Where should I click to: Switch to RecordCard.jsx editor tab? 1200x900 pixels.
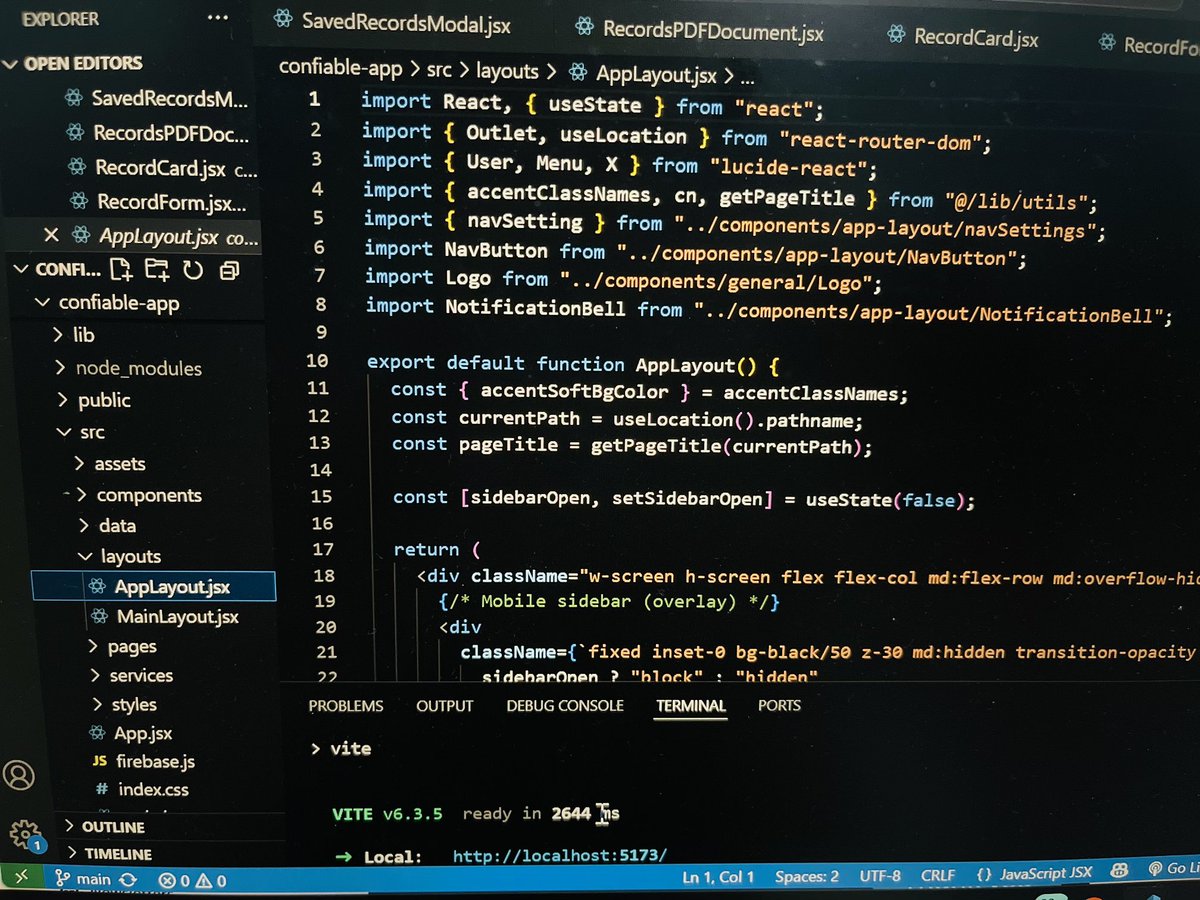[x=964, y=37]
